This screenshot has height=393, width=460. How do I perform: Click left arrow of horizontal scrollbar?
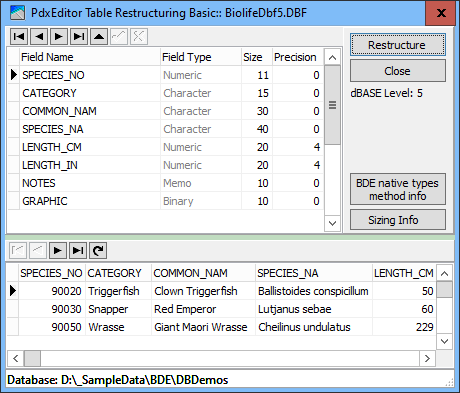(15, 358)
